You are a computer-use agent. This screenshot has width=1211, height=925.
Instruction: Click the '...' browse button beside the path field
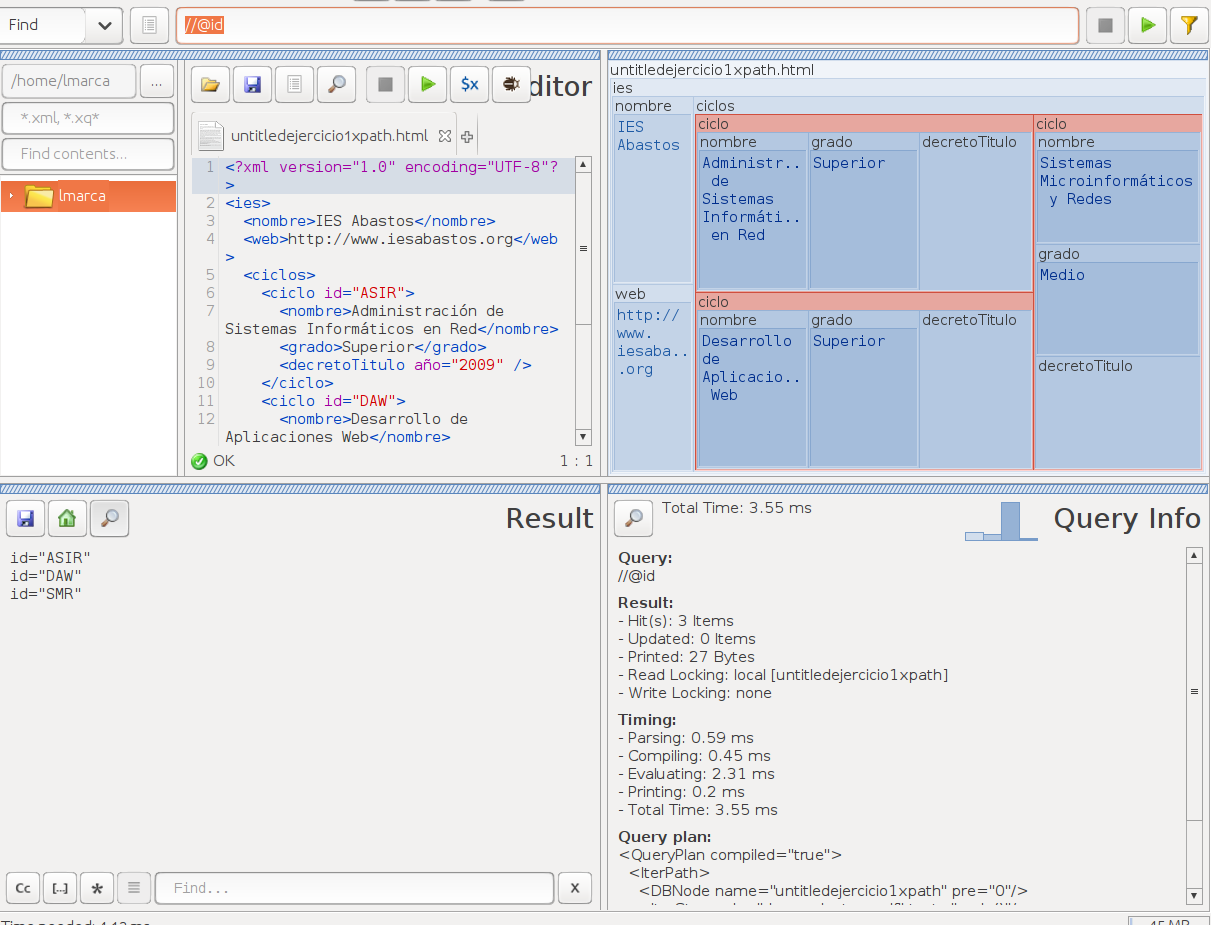156,82
